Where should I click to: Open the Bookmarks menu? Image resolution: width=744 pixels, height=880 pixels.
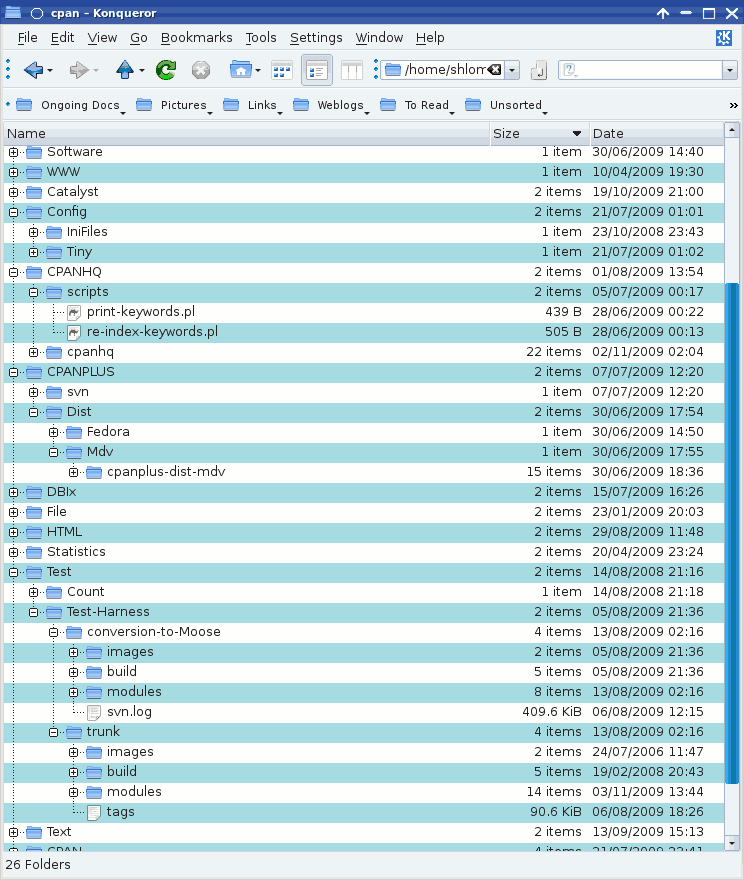(196, 38)
